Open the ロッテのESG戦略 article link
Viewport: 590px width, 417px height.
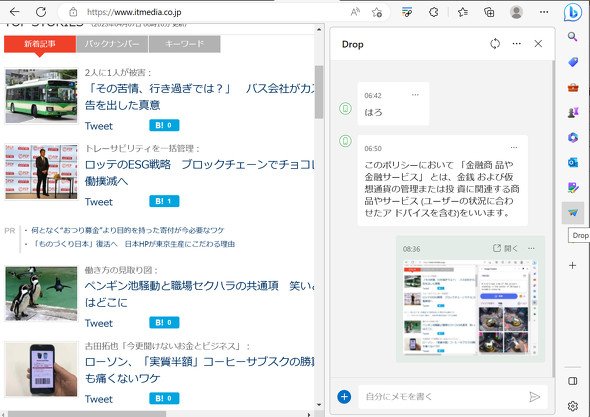point(200,173)
